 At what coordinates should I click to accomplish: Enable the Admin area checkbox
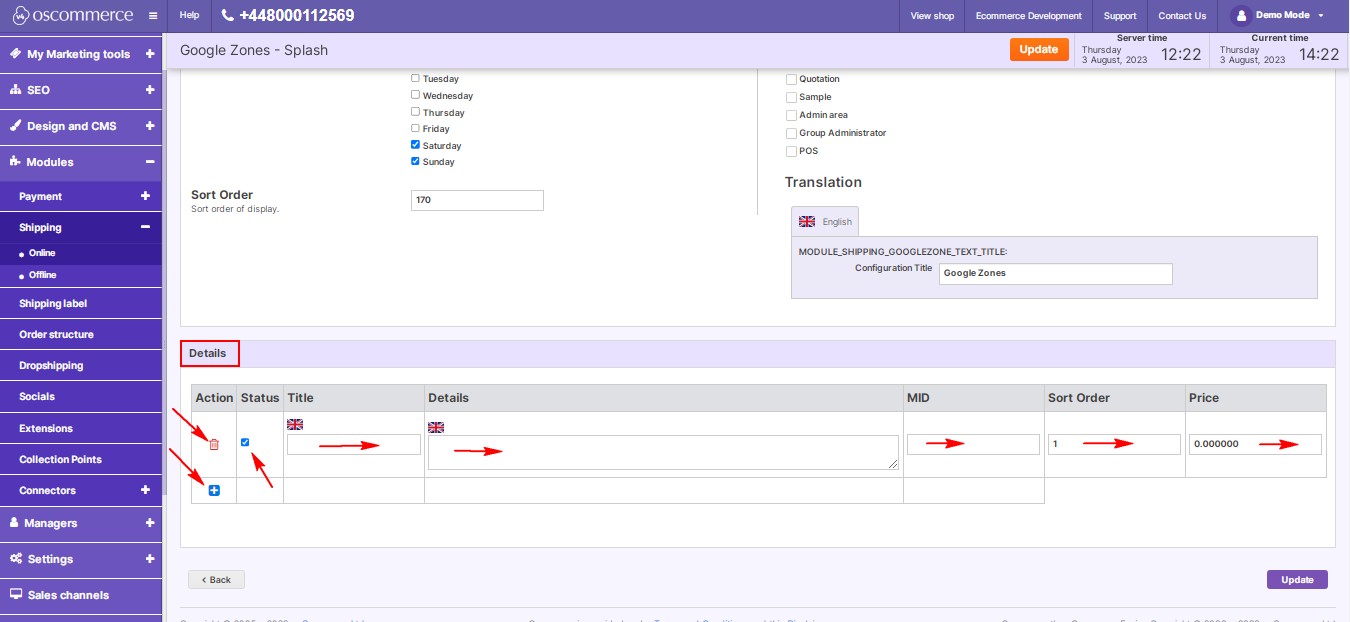791,115
